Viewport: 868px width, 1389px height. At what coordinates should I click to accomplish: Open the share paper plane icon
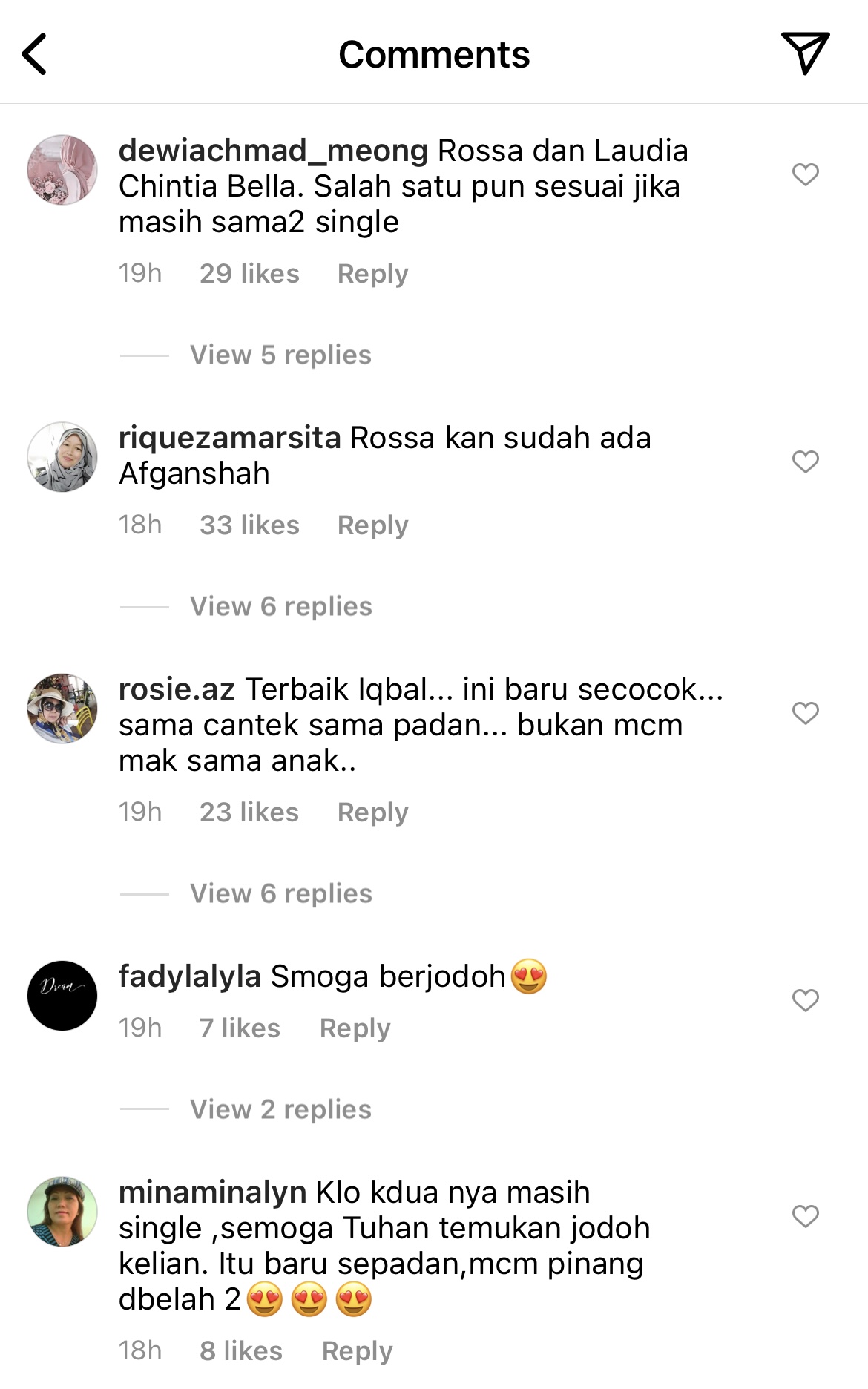805,53
